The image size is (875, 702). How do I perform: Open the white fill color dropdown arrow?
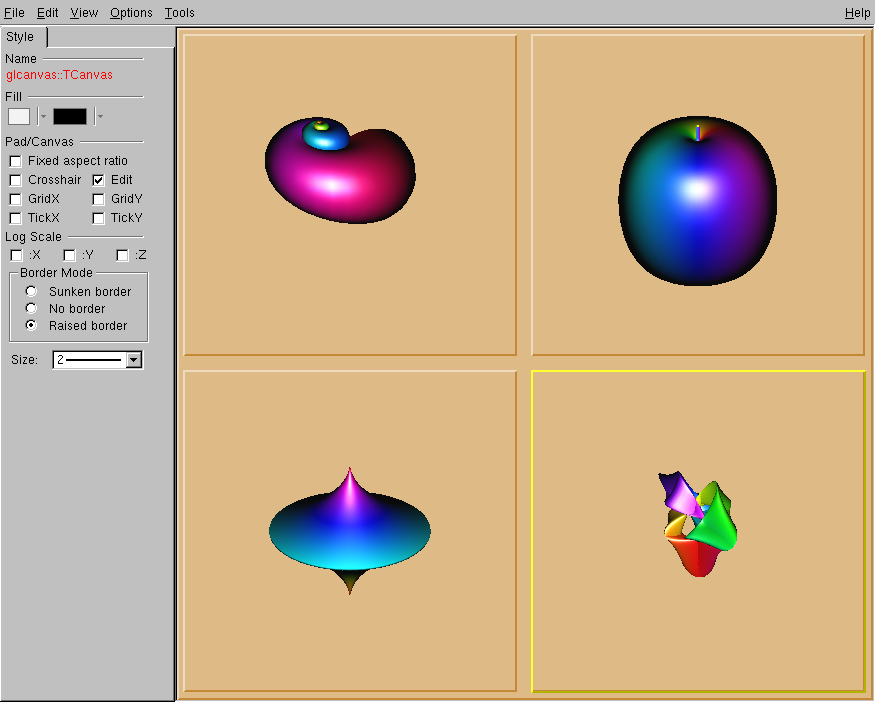point(43,117)
